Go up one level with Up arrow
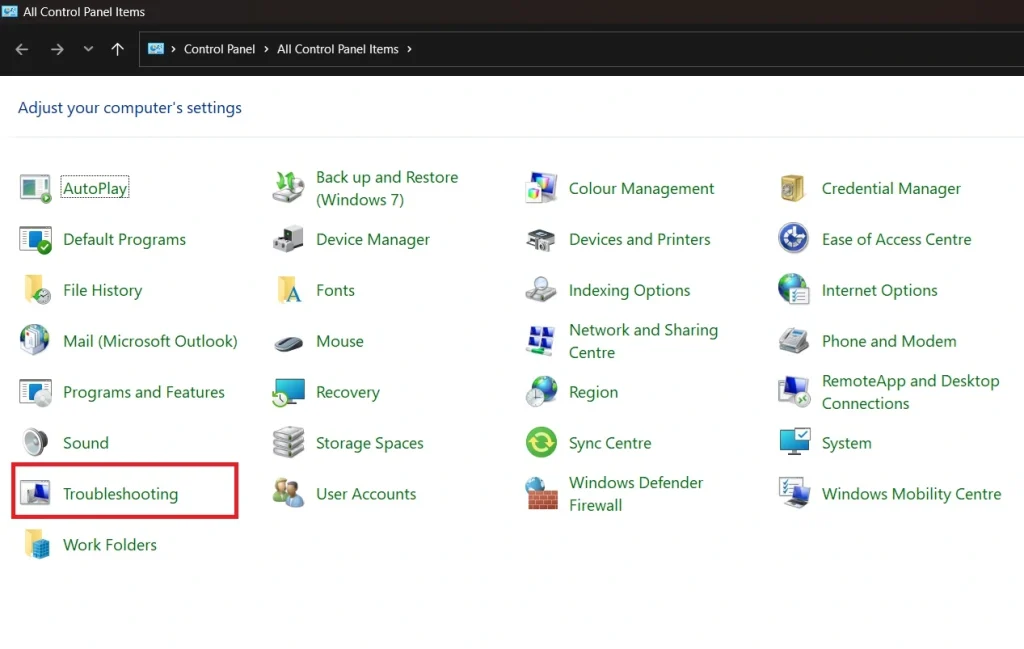Viewport: 1024px width, 649px height. (x=118, y=49)
